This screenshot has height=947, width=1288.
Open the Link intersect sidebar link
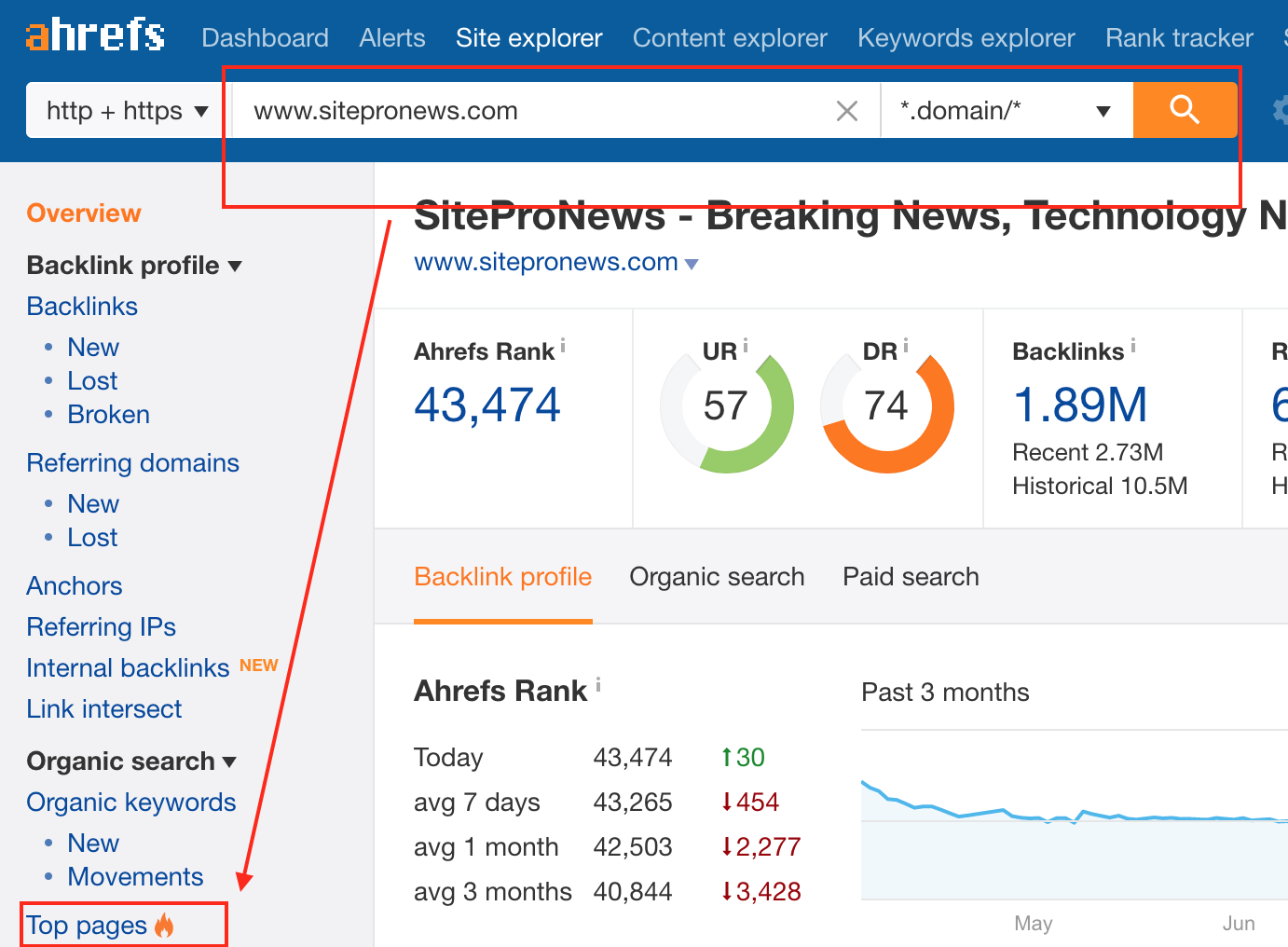[x=104, y=709]
